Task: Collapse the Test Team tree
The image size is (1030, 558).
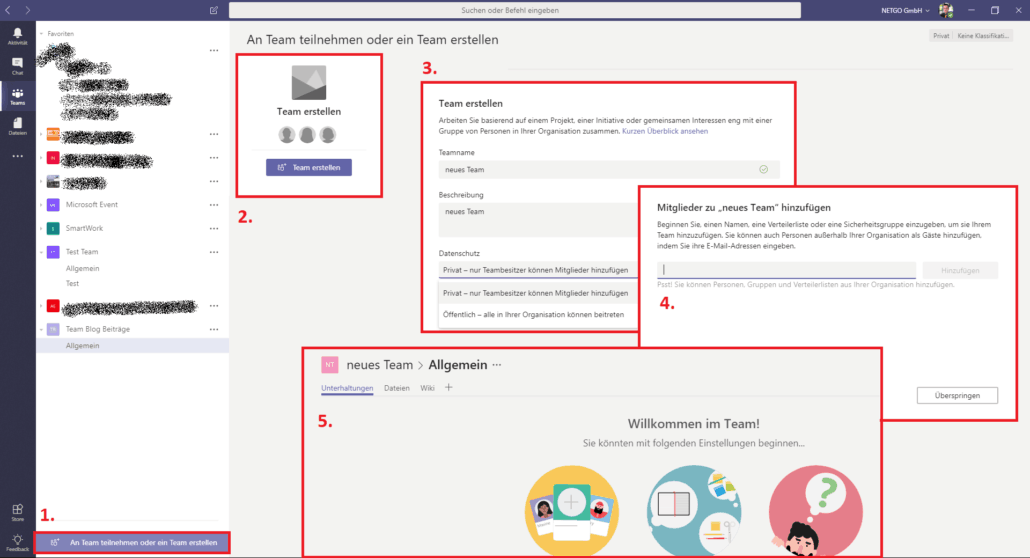Action: point(41,252)
